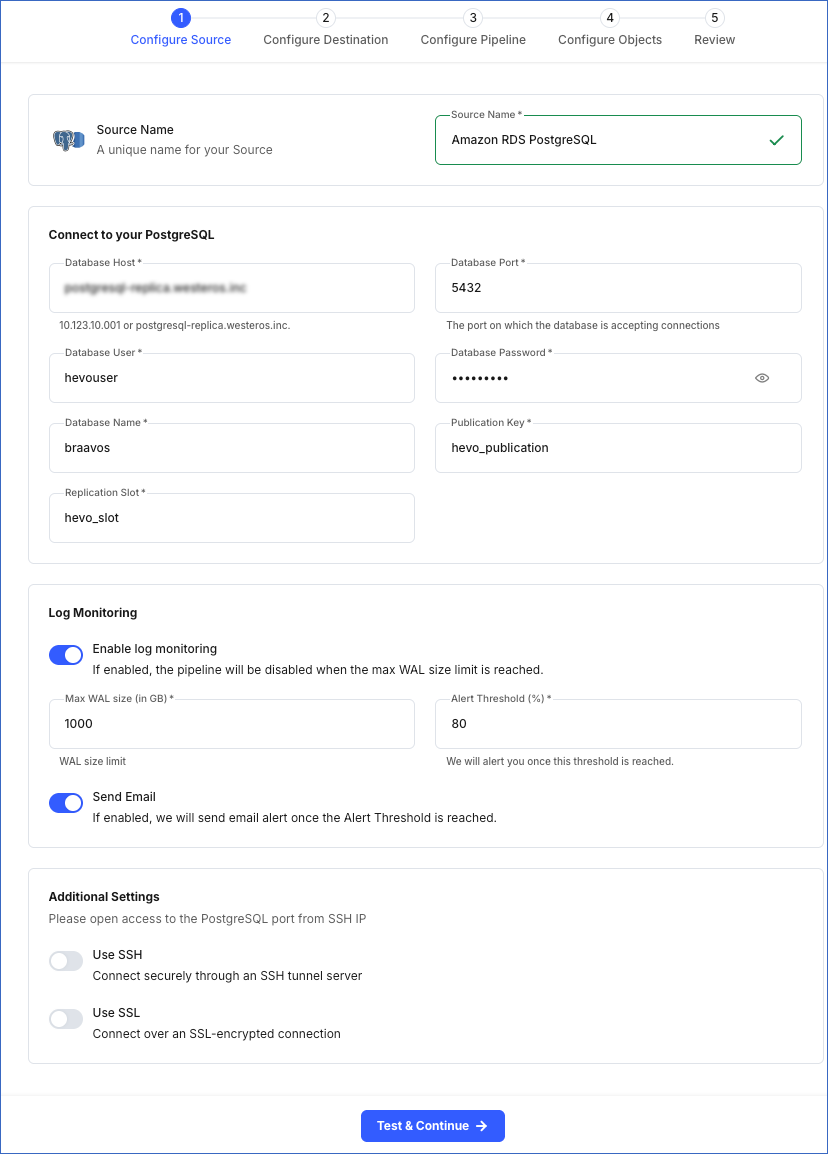
Task: Click the PostgreSQL elephant source icon
Action: pos(66,139)
